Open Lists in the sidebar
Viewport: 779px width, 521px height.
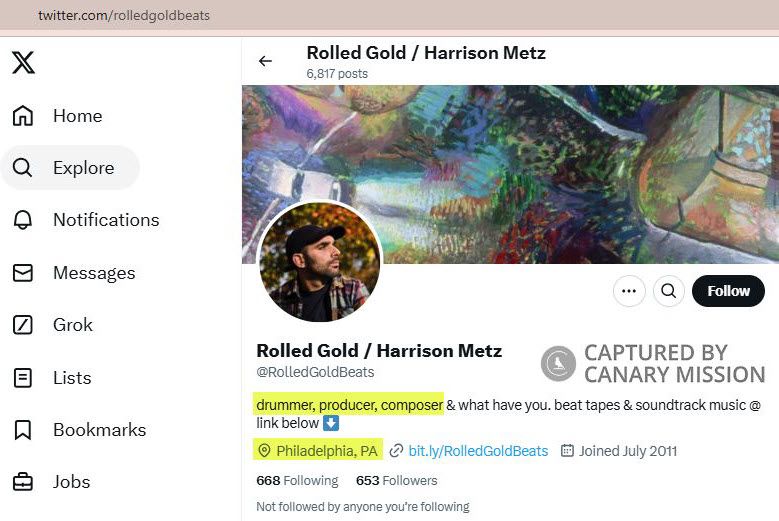click(52, 377)
